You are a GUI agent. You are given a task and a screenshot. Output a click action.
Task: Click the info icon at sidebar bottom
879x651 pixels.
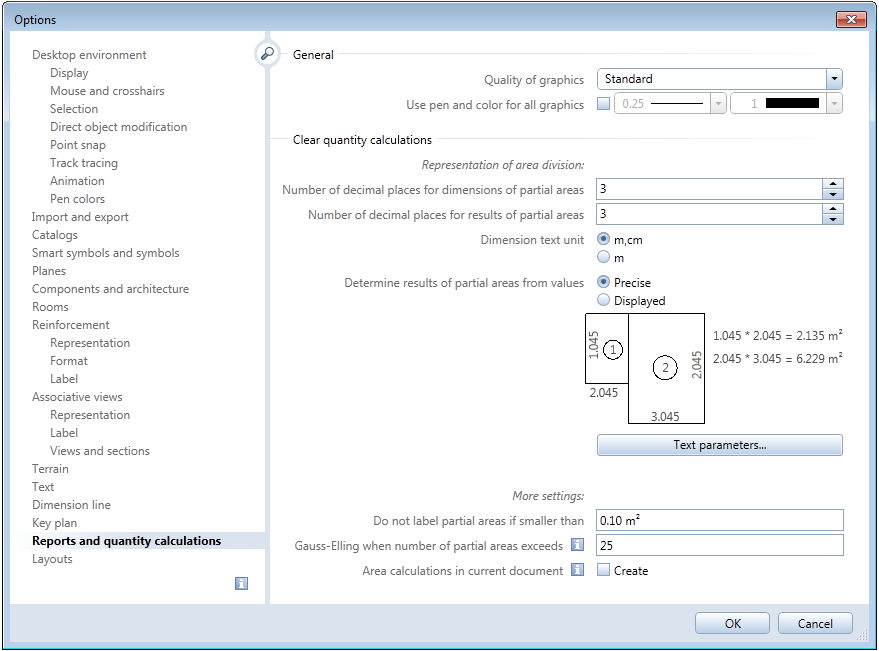(x=241, y=583)
